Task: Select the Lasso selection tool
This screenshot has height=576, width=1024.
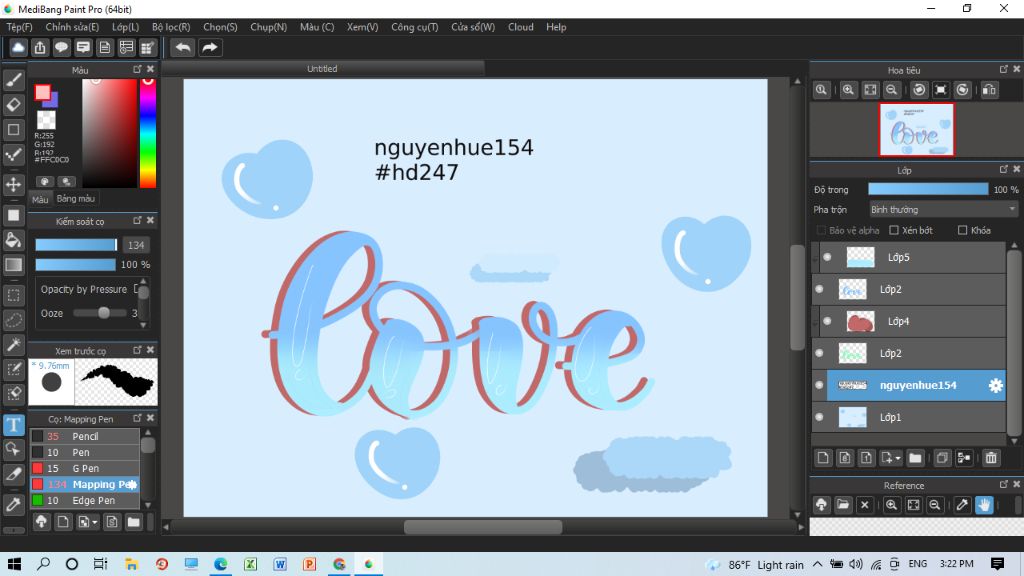Action: tap(14, 320)
